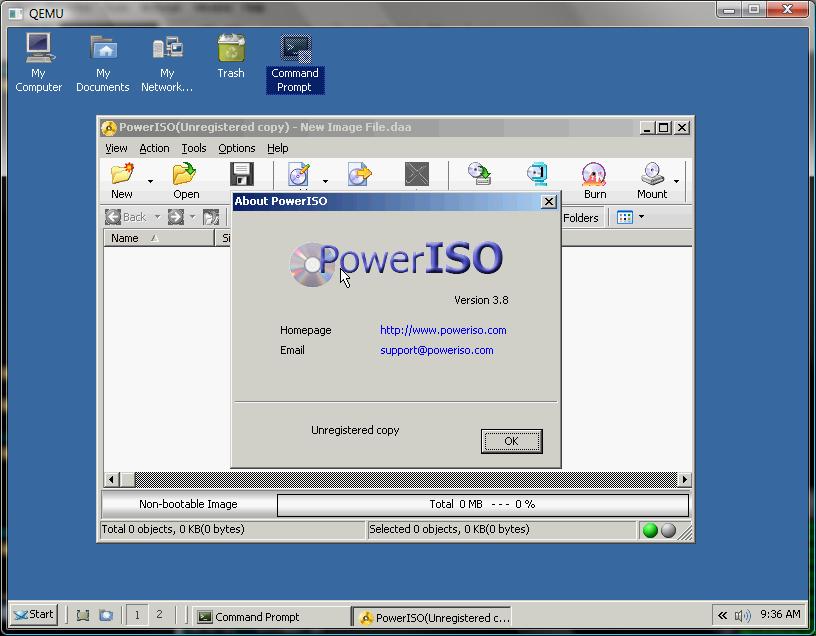Viewport: 816px width, 636px height.
Task: Expand the New button dropdown arrow
Action: 150,182
